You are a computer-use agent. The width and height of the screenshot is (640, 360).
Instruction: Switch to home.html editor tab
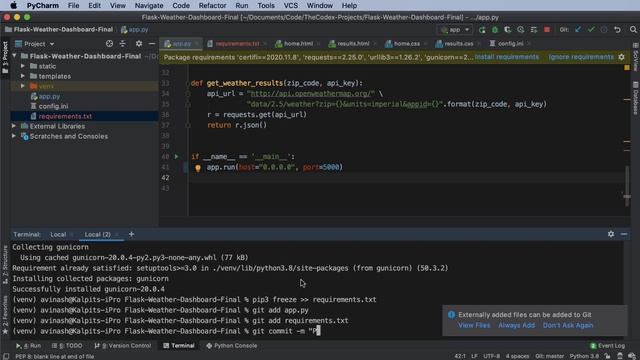click(x=298, y=44)
